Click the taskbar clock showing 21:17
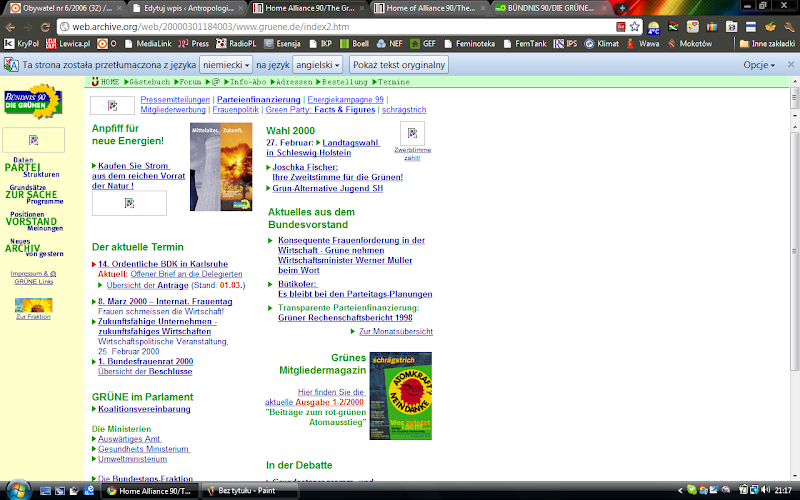800x500 pixels. (x=784, y=491)
